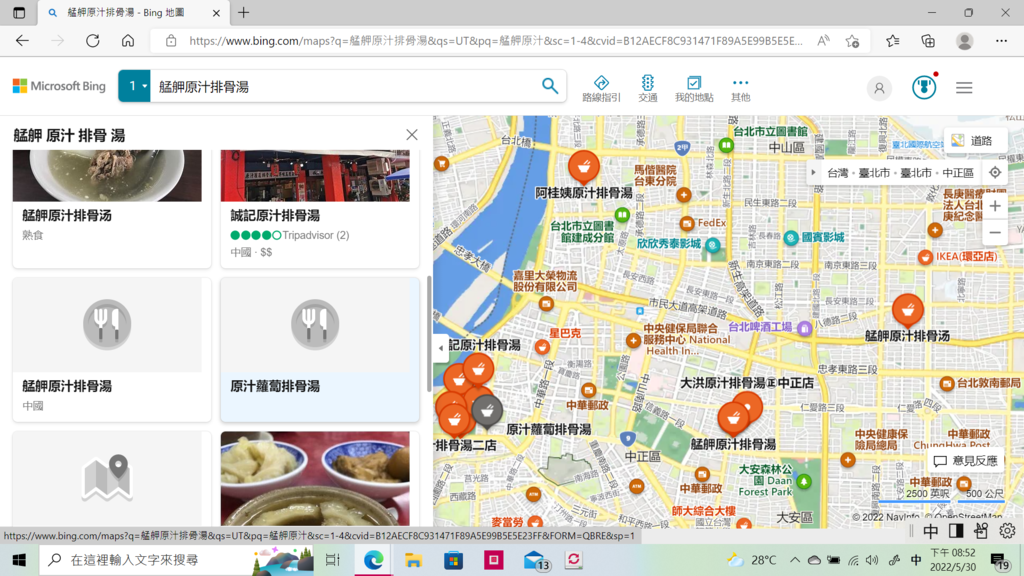Open a new browser tab
This screenshot has height=576, width=1024.
coord(244,12)
